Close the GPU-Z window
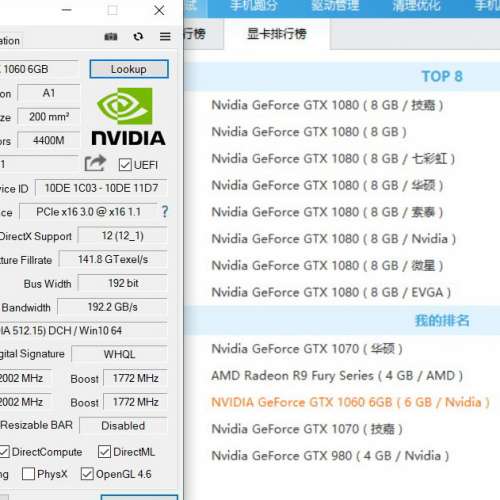This screenshot has height=500, width=500. (159, 10)
